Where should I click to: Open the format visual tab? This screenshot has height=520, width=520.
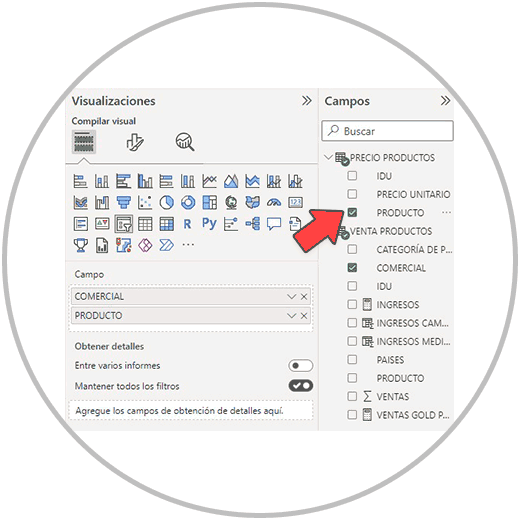click(x=135, y=142)
